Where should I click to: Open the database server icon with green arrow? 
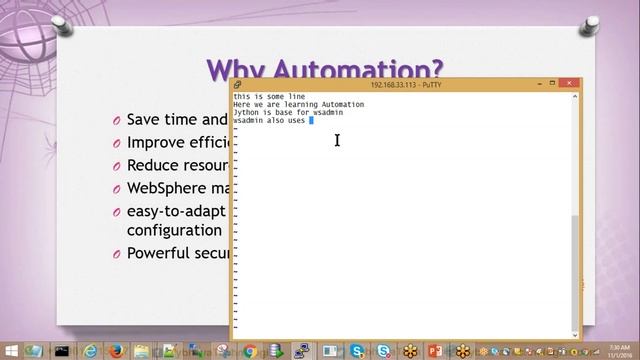tap(276, 351)
